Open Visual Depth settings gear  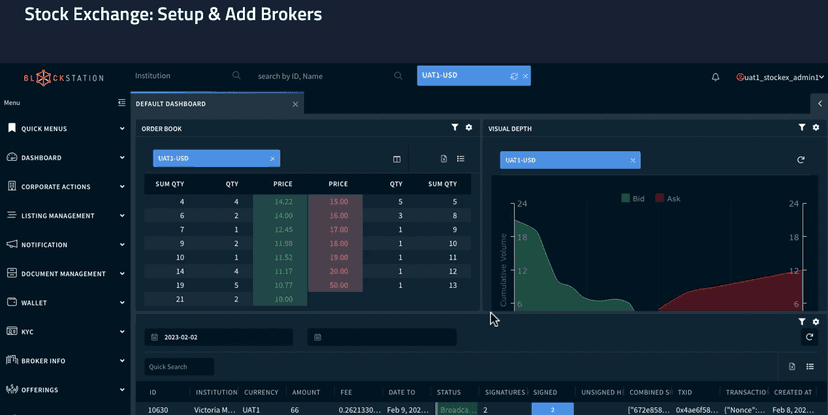coord(816,128)
